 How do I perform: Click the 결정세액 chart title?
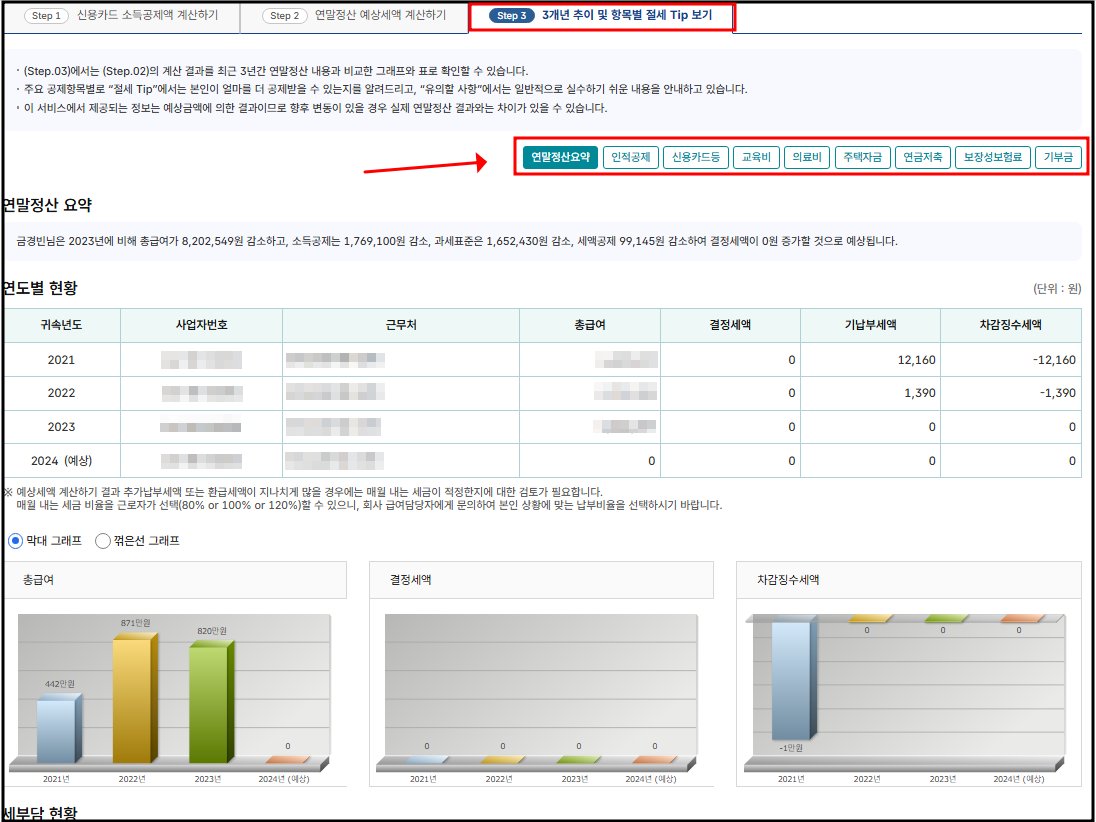[410, 580]
